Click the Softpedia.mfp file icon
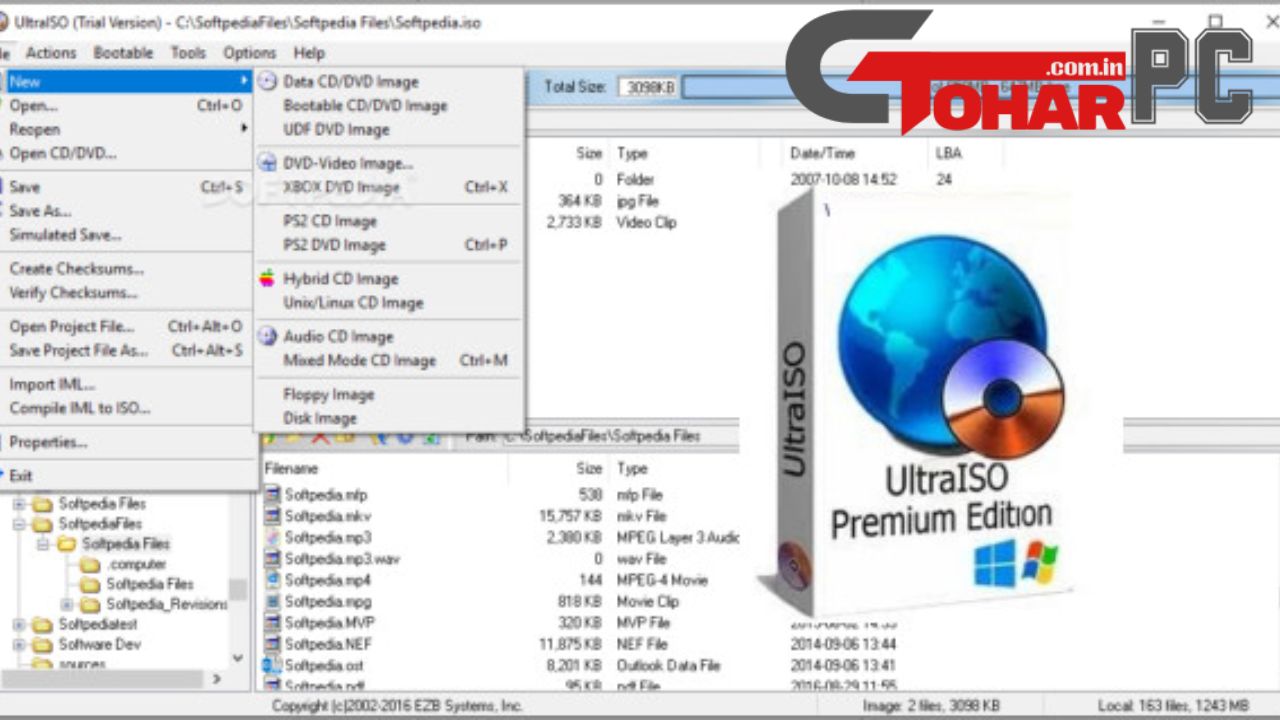 click(x=272, y=494)
